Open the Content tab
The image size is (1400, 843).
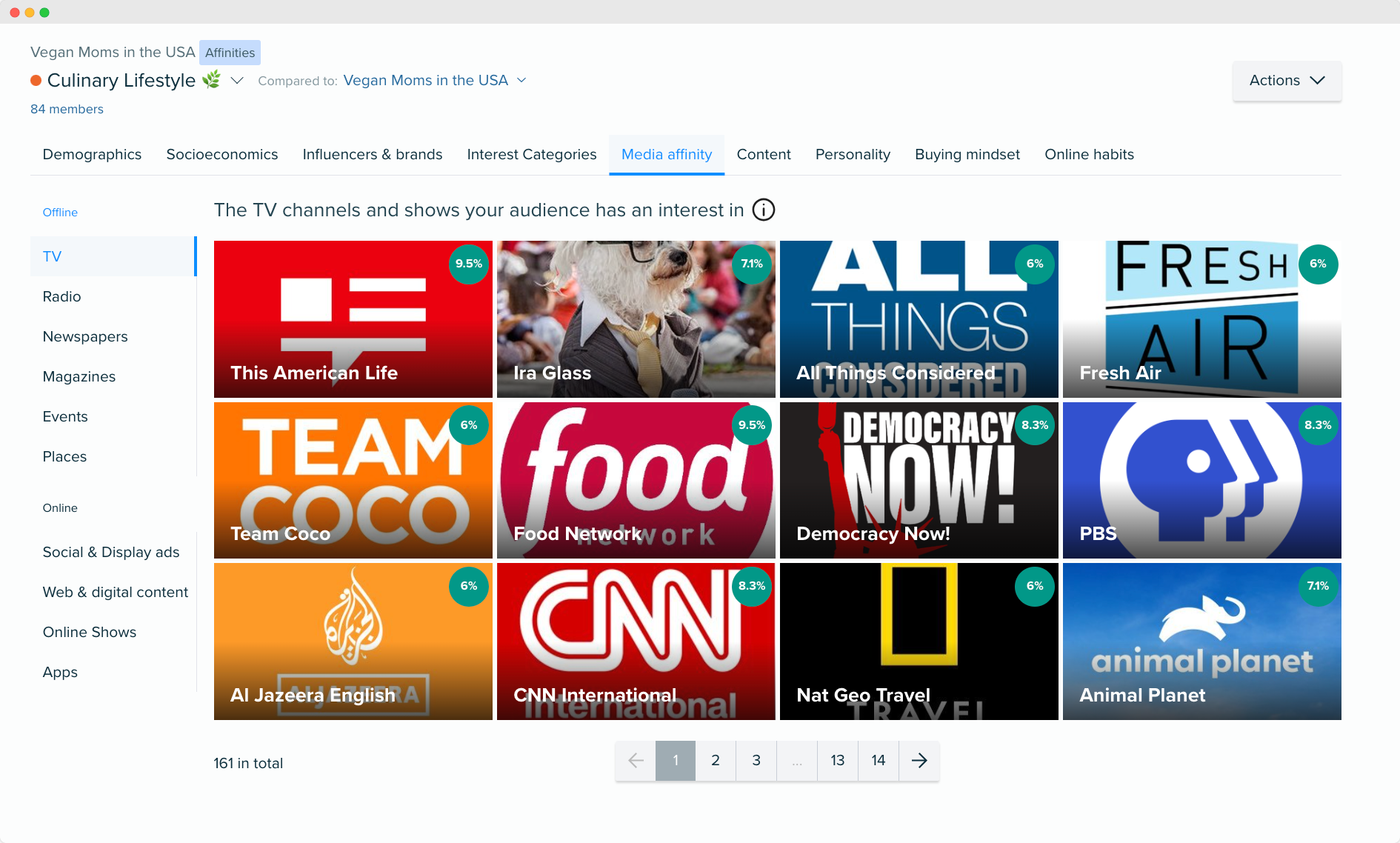[764, 154]
